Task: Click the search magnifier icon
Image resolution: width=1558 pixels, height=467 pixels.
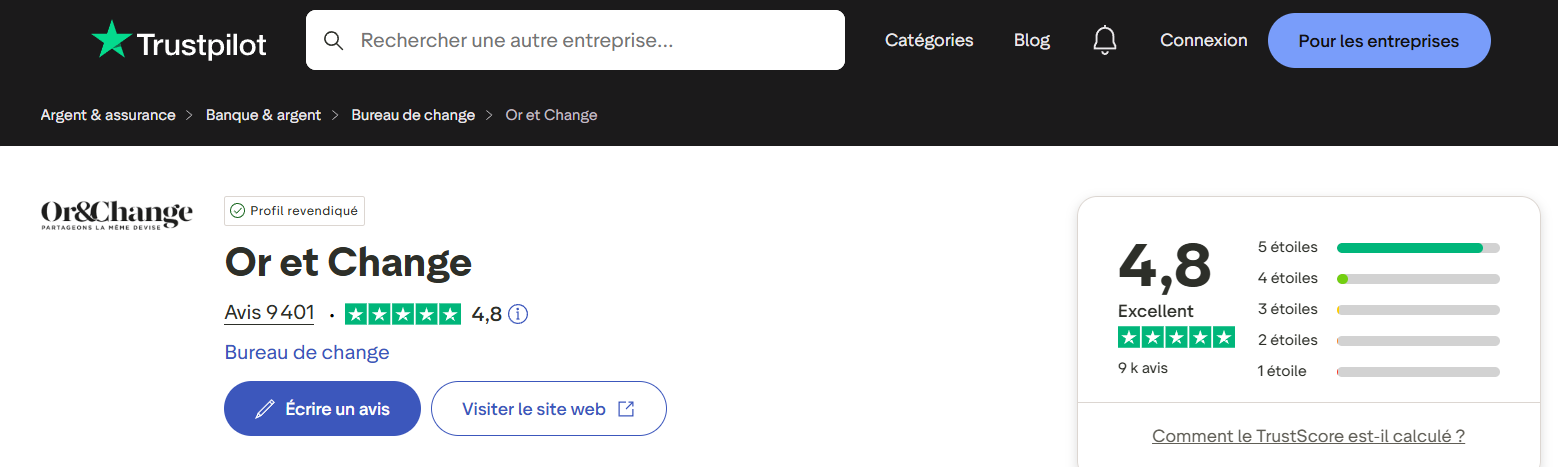Action: click(334, 41)
